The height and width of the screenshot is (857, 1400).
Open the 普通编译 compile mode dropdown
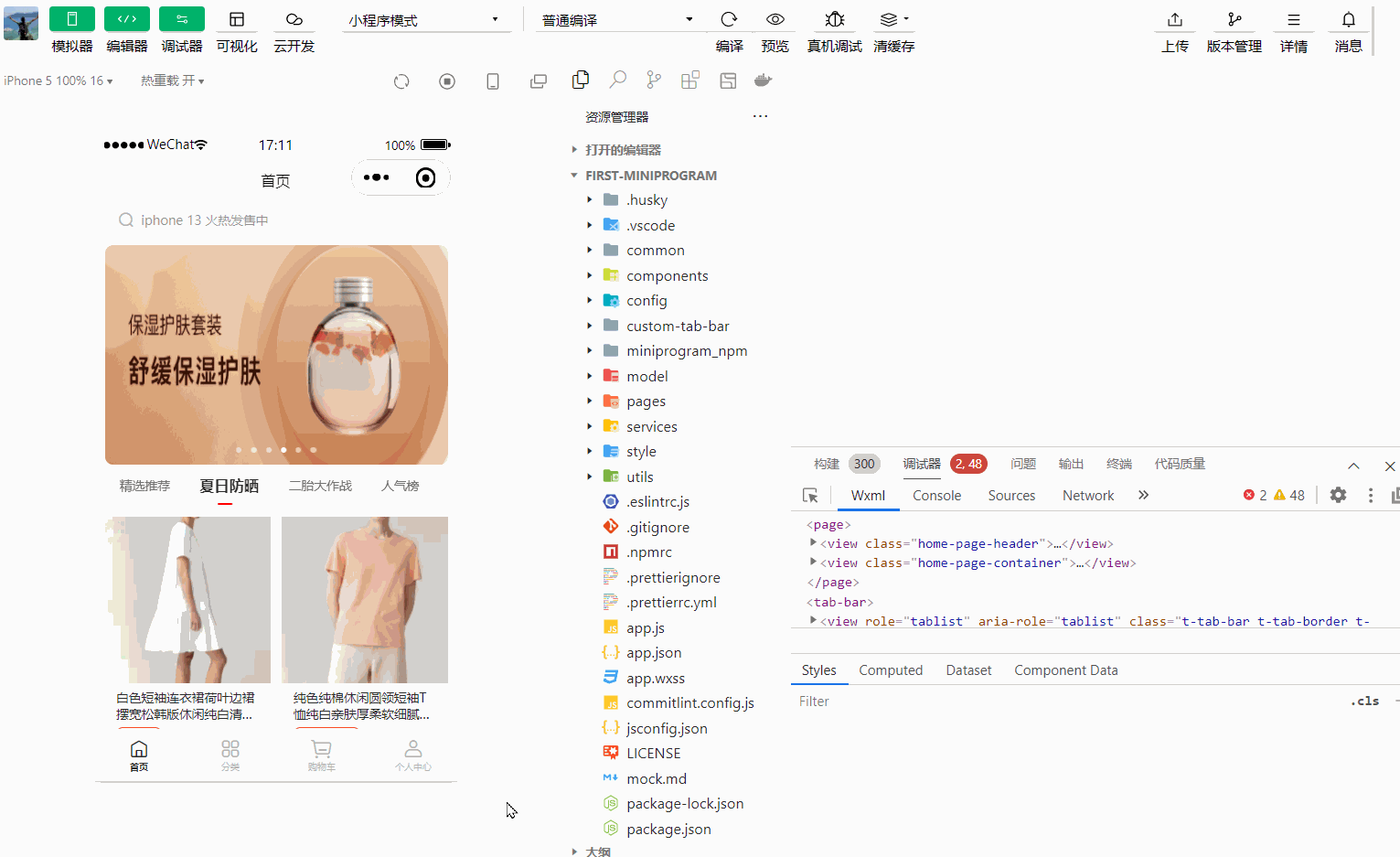618,20
